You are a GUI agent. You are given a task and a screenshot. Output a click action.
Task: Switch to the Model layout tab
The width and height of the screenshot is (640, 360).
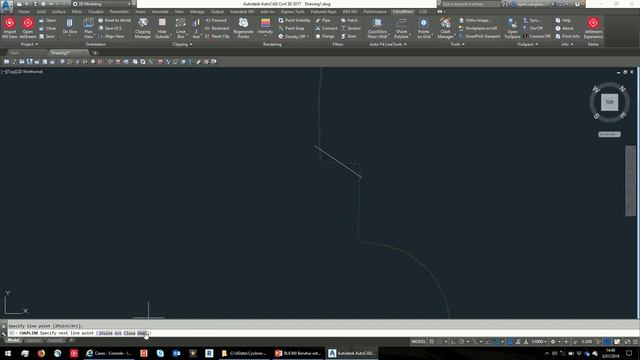[x=13, y=340]
